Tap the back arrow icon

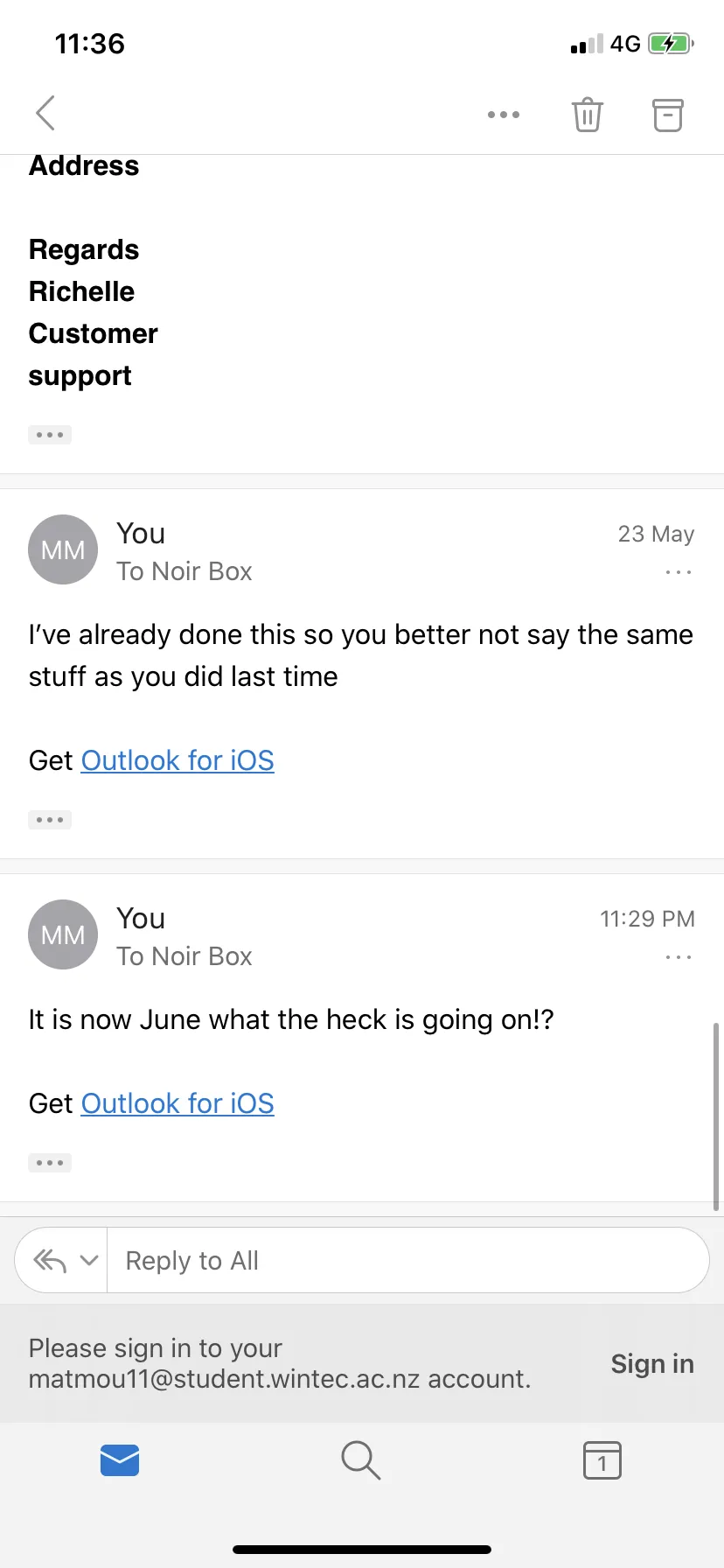click(x=45, y=113)
